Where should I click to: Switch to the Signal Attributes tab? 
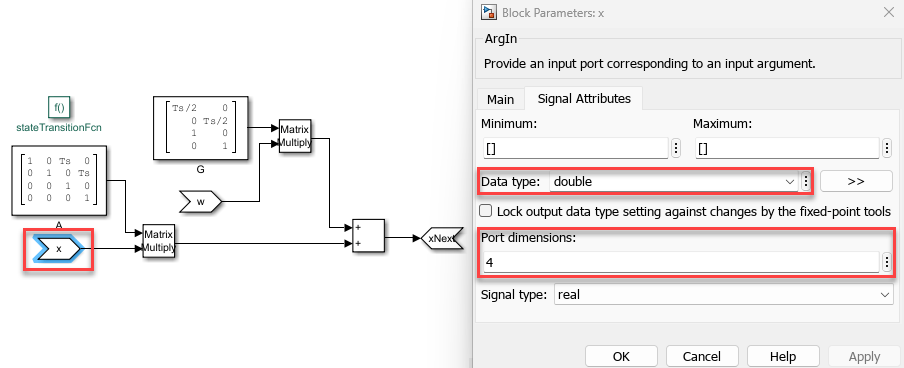pyautogui.click(x=584, y=99)
